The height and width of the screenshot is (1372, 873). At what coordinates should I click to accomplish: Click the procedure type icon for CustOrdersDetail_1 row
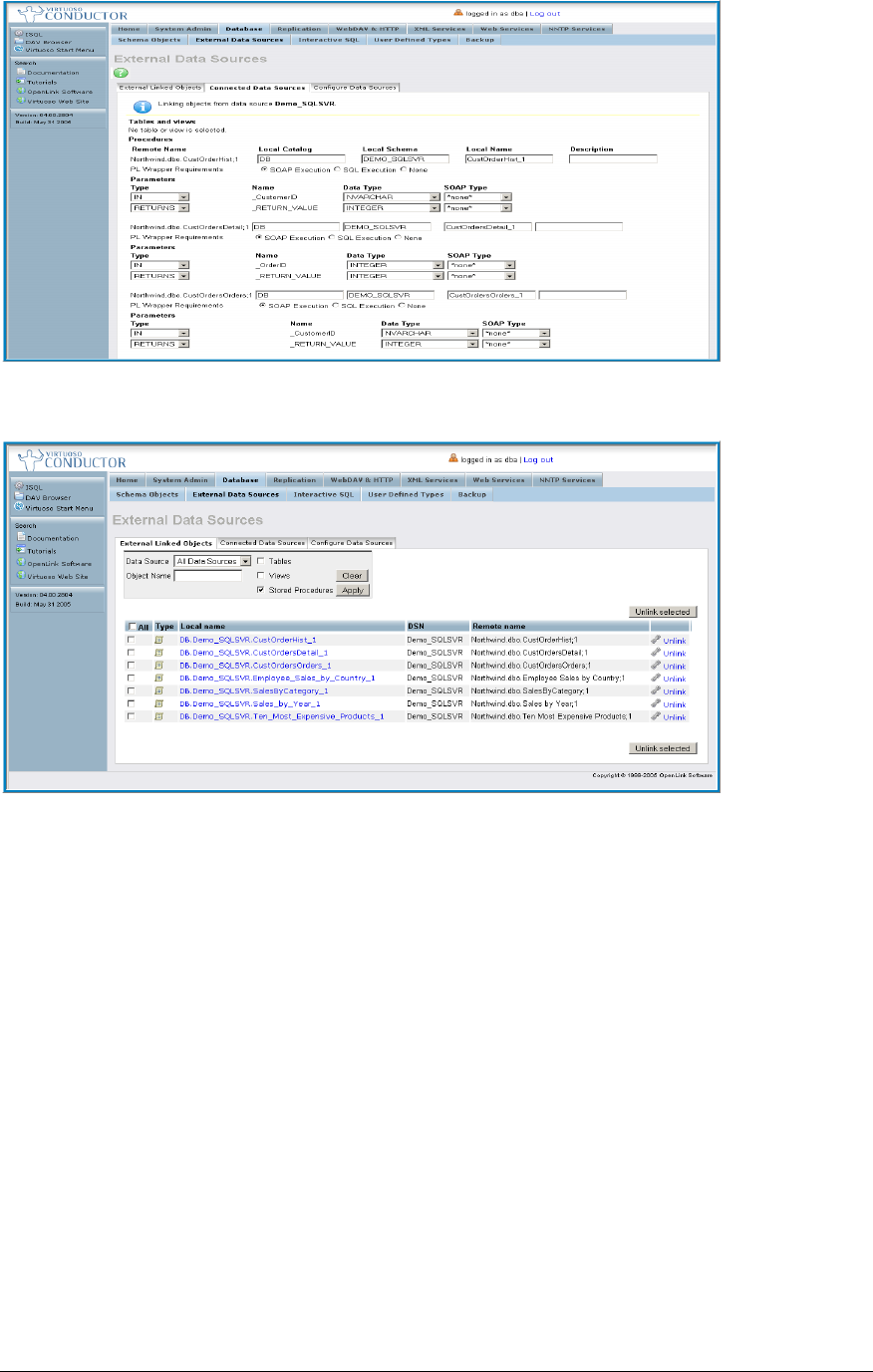click(158, 653)
